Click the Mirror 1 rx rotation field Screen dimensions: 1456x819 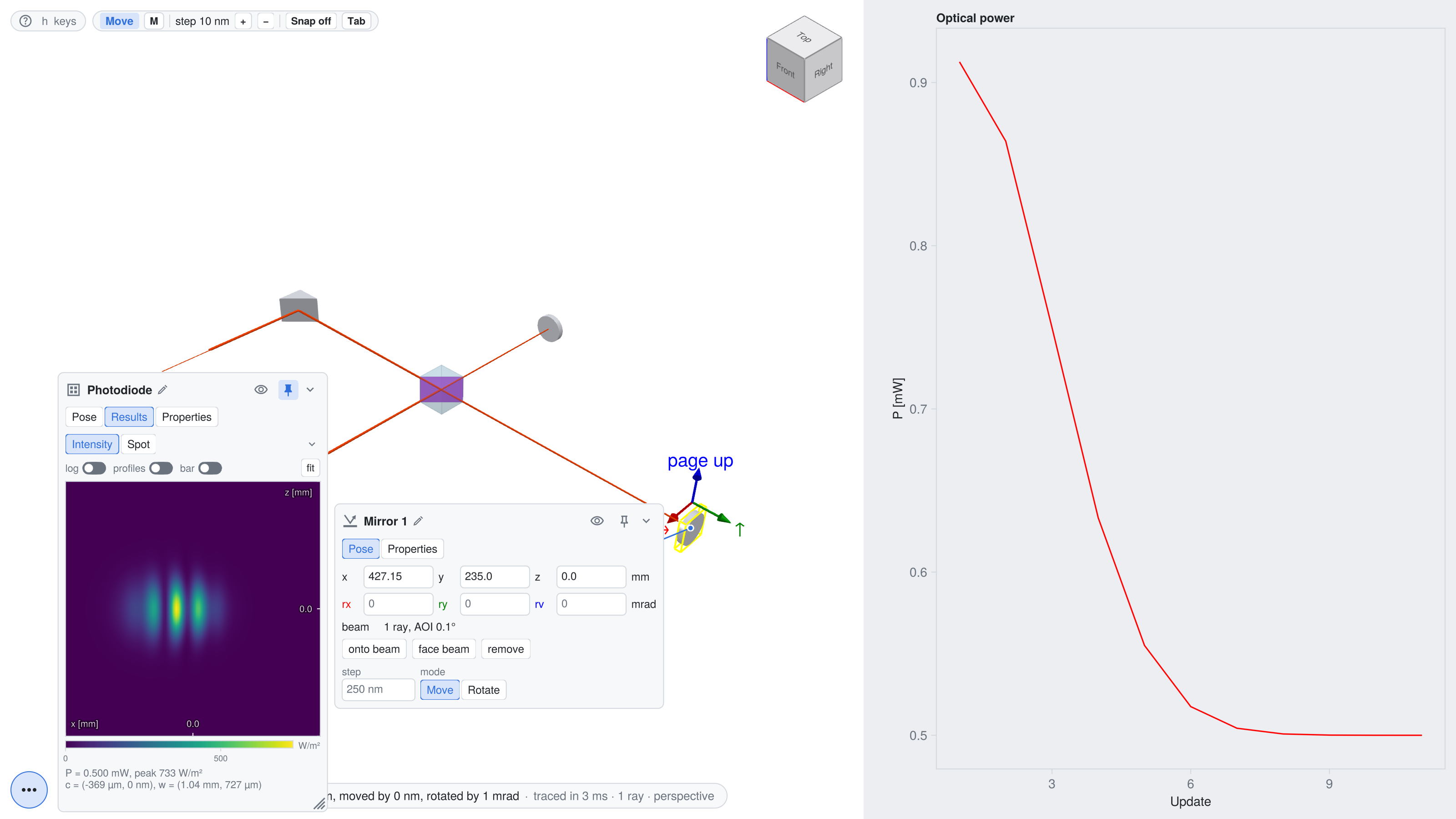(x=398, y=604)
